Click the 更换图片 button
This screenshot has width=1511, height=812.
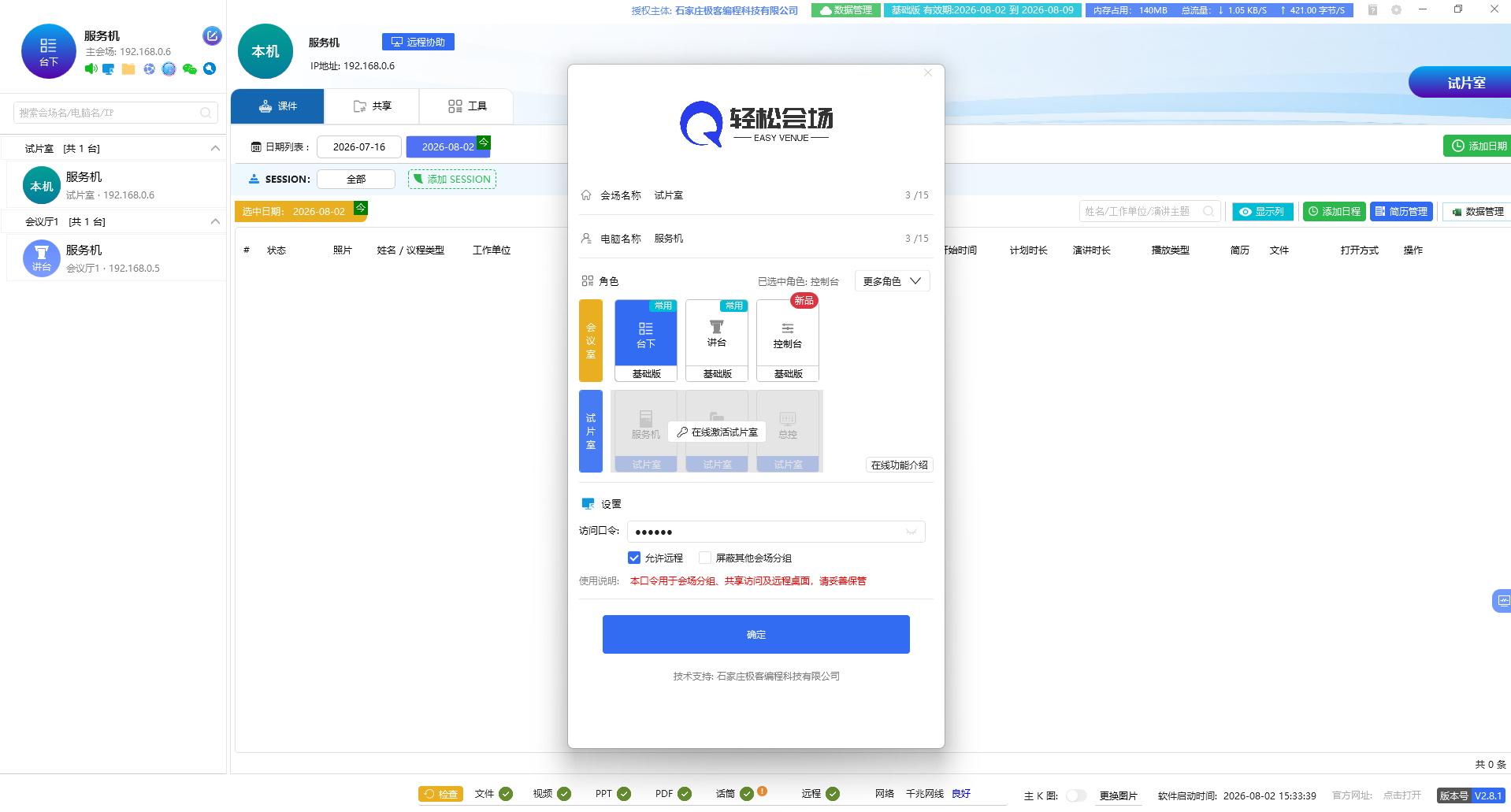pyautogui.click(x=1119, y=795)
